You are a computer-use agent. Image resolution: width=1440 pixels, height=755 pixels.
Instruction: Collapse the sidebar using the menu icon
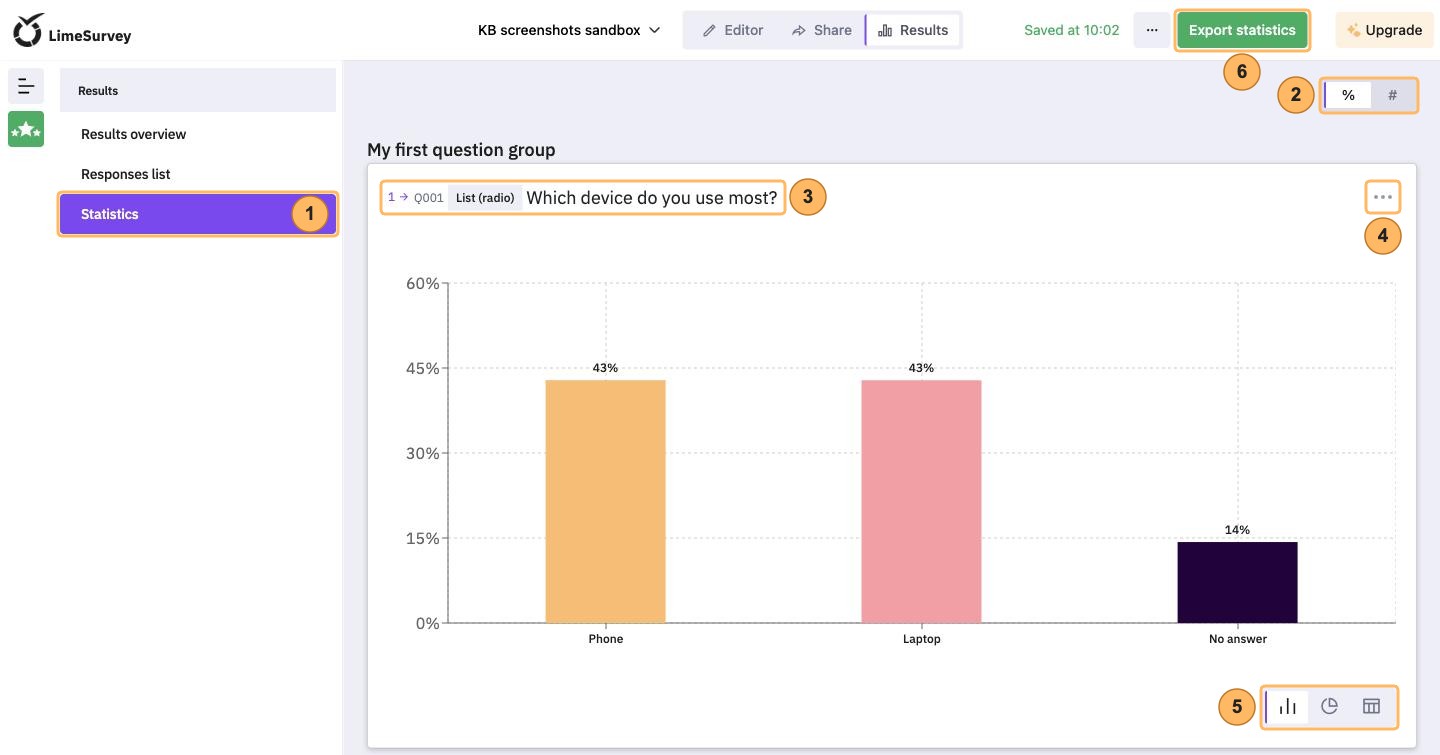click(26, 86)
